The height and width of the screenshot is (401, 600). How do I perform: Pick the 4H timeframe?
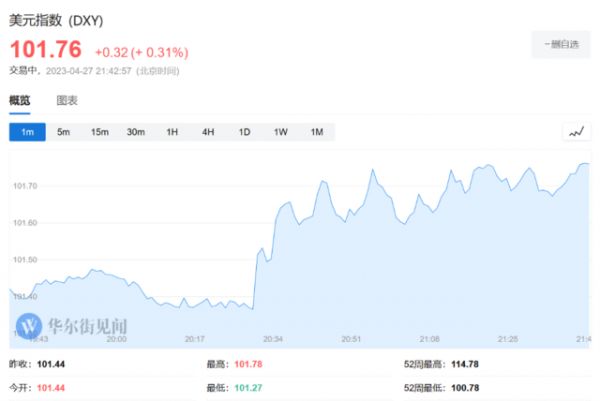click(208, 132)
